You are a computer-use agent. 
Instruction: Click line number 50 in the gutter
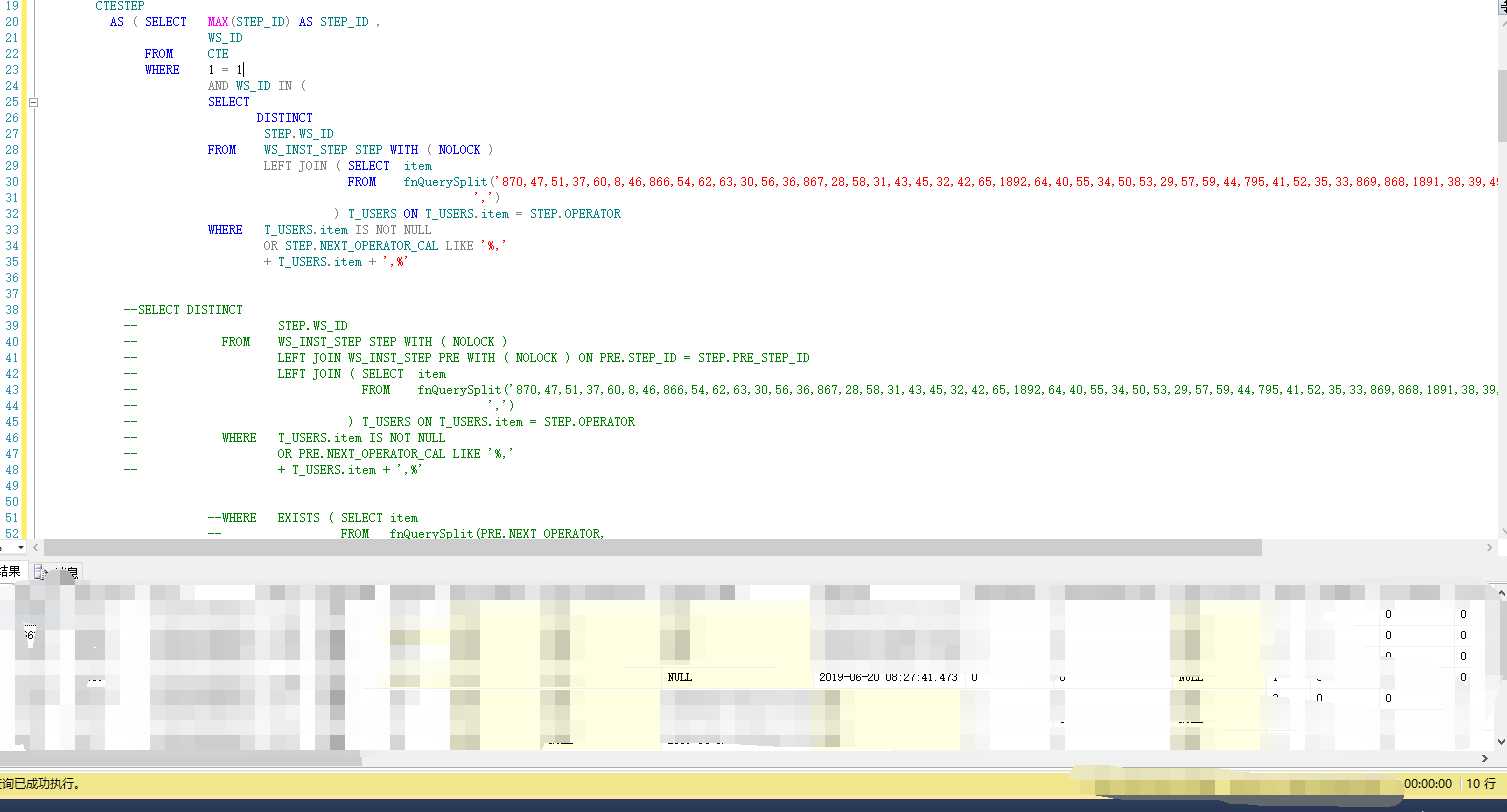(12, 502)
